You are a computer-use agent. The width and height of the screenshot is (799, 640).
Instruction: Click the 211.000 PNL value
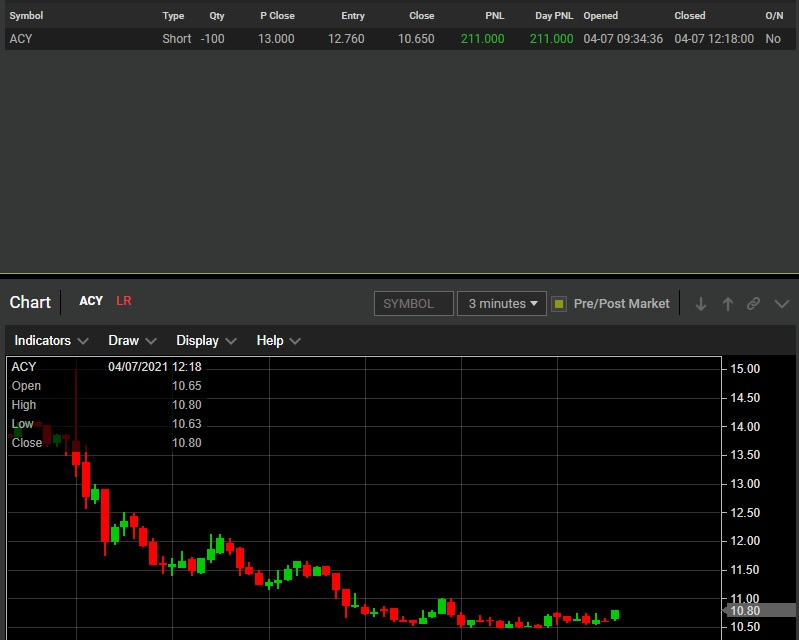[x=483, y=39]
